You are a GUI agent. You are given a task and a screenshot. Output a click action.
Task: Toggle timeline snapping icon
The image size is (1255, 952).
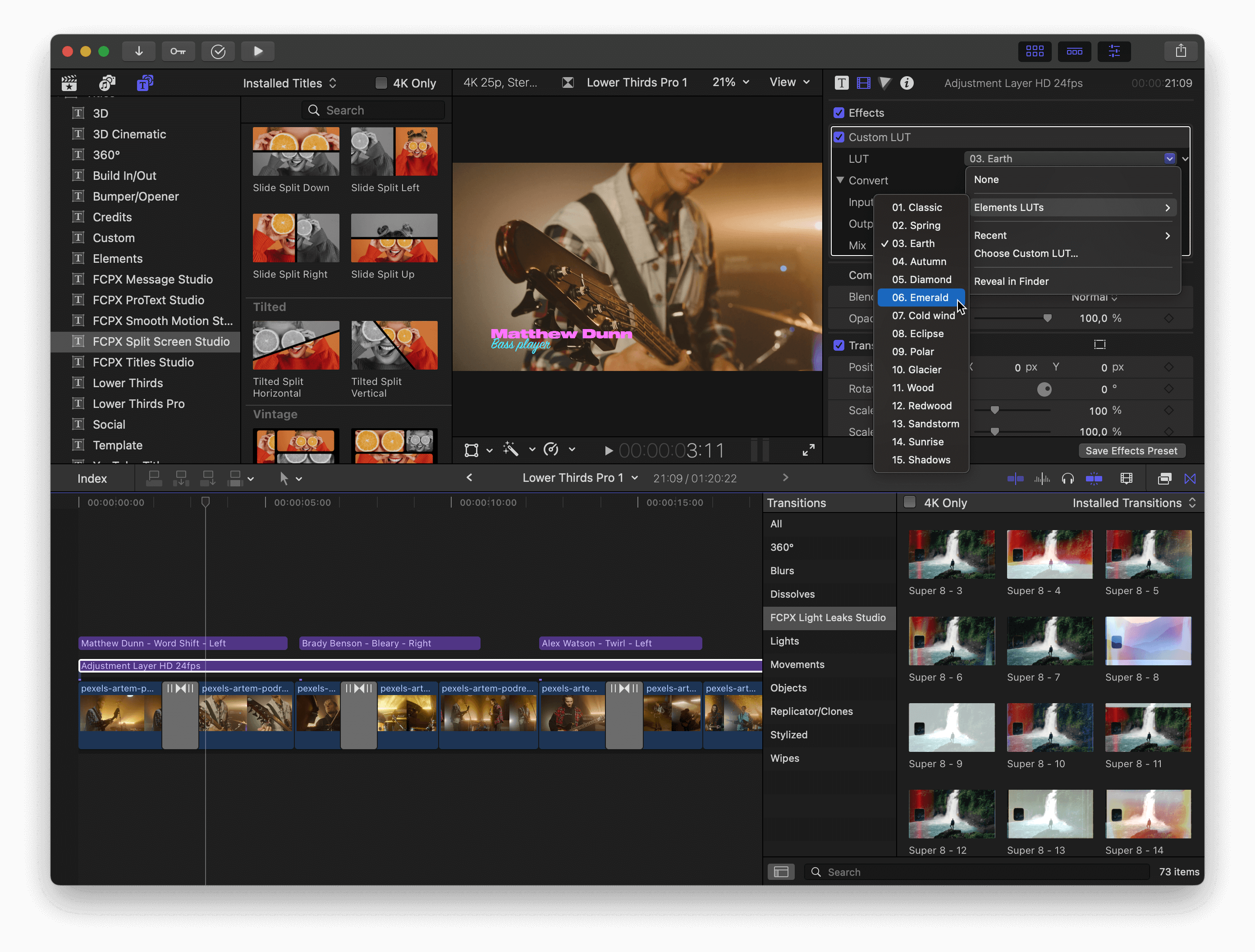1094,479
